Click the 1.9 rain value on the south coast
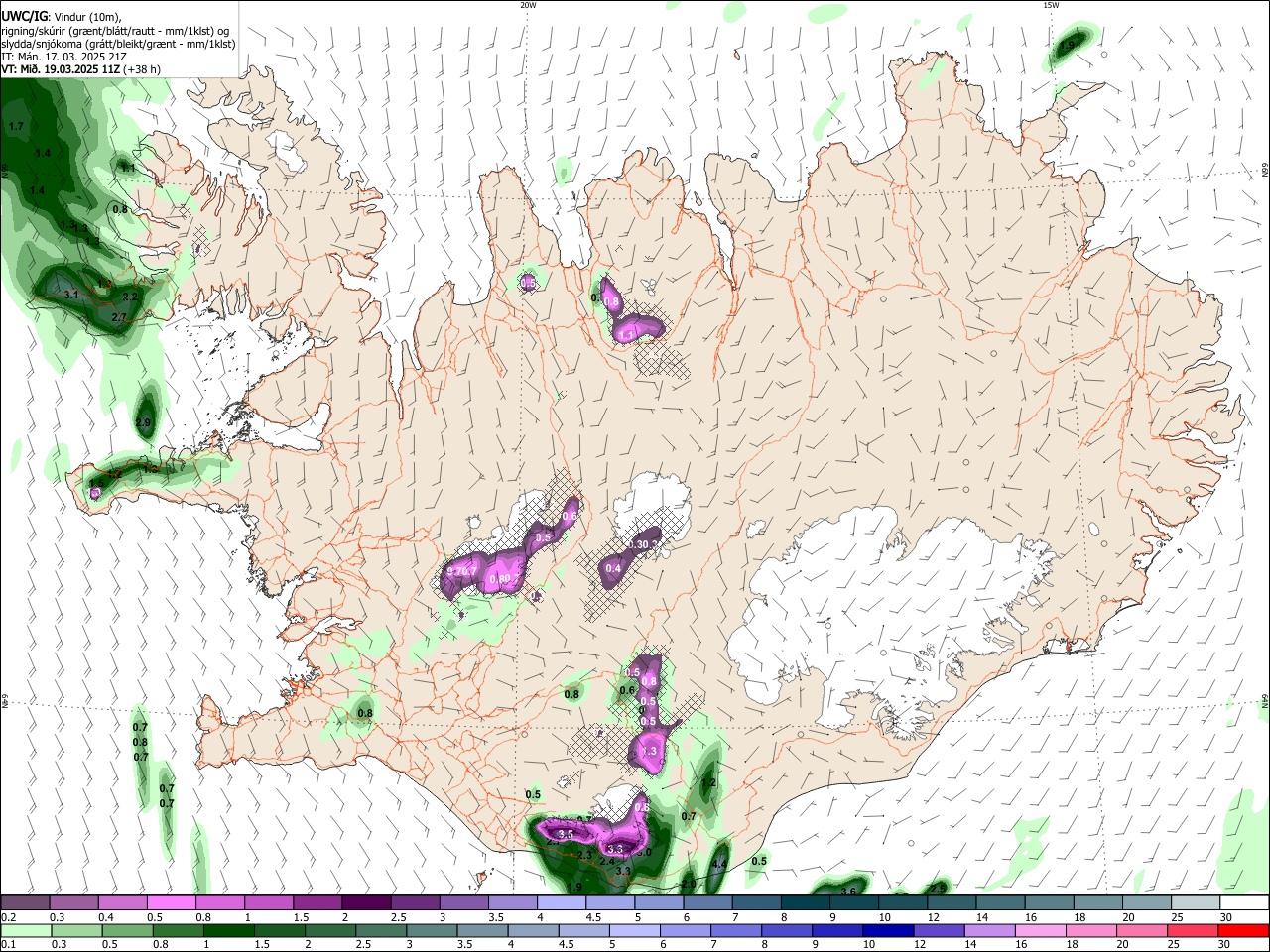Screen dimensions: 1270x952 [575, 888]
